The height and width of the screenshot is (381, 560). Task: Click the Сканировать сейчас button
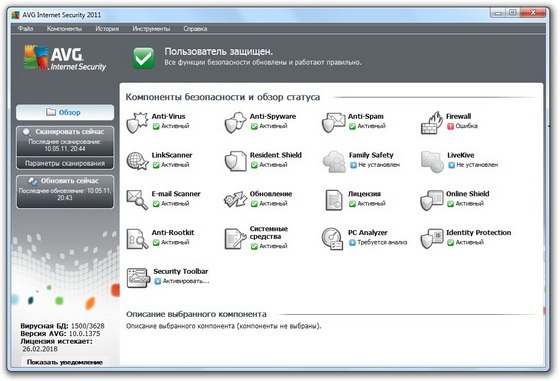(x=65, y=140)
